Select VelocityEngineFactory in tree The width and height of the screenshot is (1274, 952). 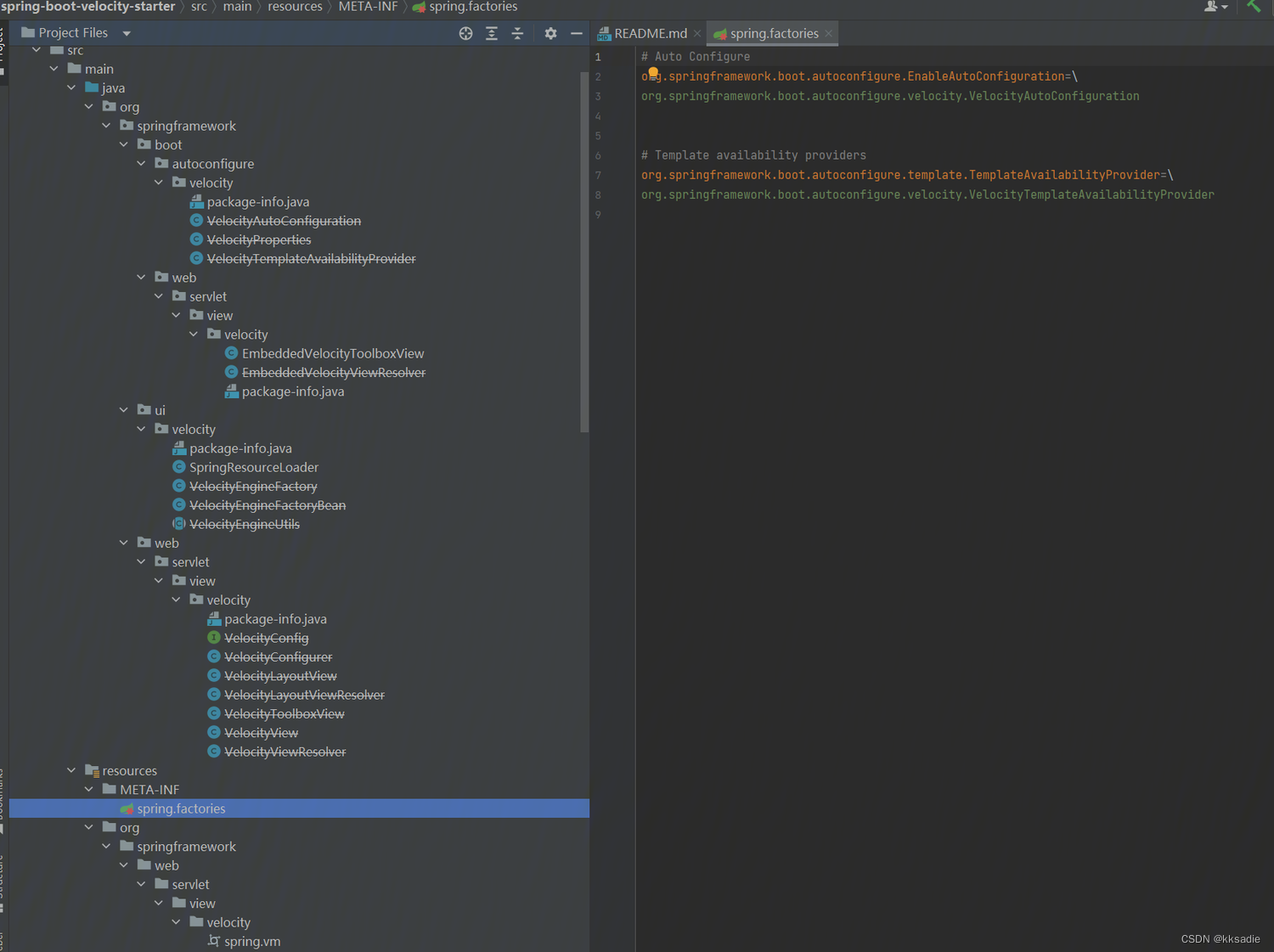(x=253, y=486)
